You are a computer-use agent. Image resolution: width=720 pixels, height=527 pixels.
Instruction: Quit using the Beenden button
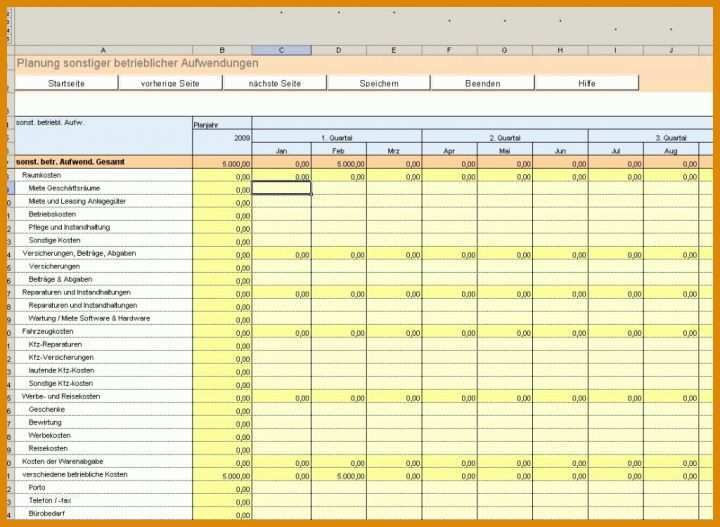pos(483,83)
